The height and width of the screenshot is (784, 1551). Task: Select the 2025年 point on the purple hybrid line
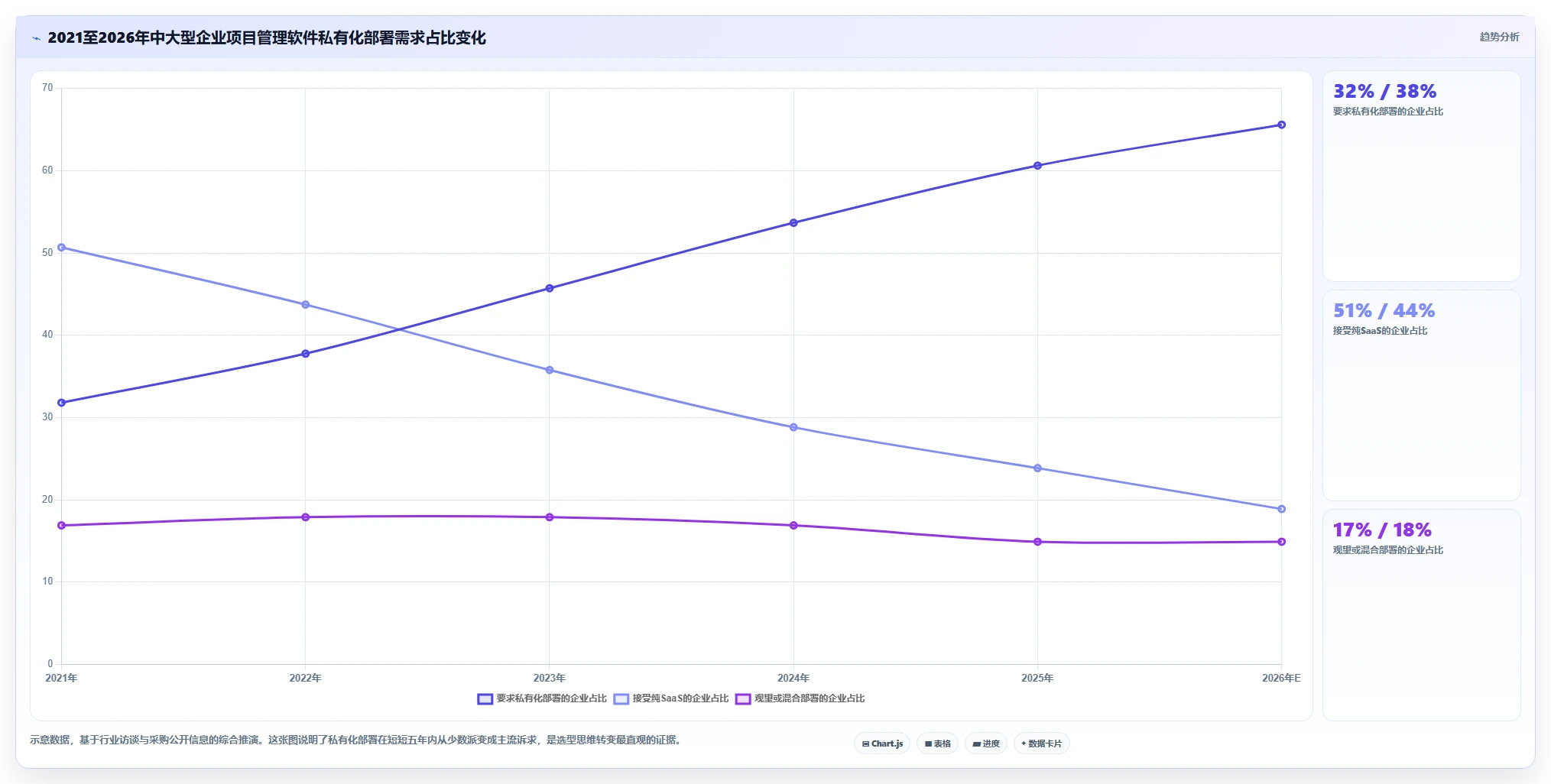pyautogui.click(x=1037, y=542)
